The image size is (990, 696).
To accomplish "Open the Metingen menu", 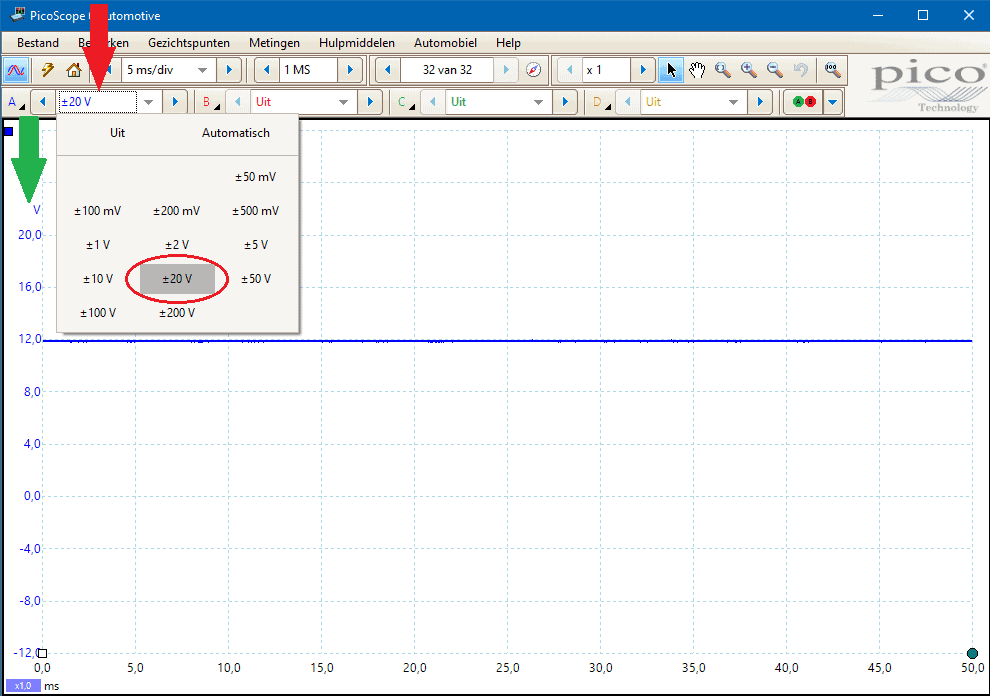I will tap(274, 43).
